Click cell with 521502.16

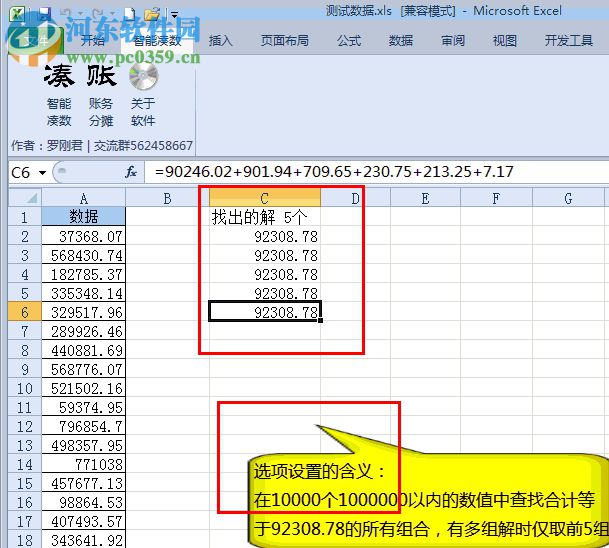pyautogui.click(x=84, y=388)
